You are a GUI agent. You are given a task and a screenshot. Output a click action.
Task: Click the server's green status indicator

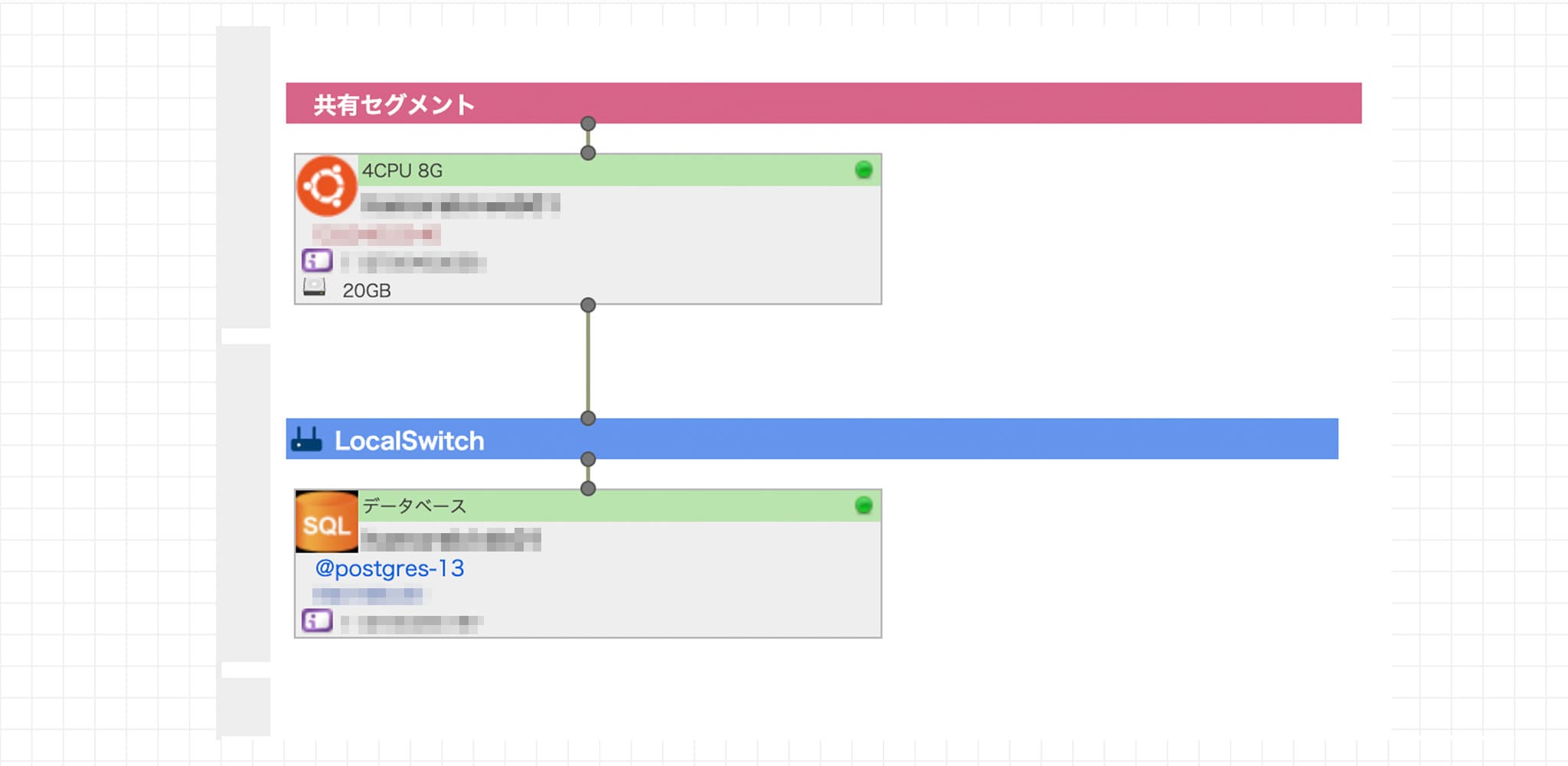pyautogui.click(x=864, y=170)
